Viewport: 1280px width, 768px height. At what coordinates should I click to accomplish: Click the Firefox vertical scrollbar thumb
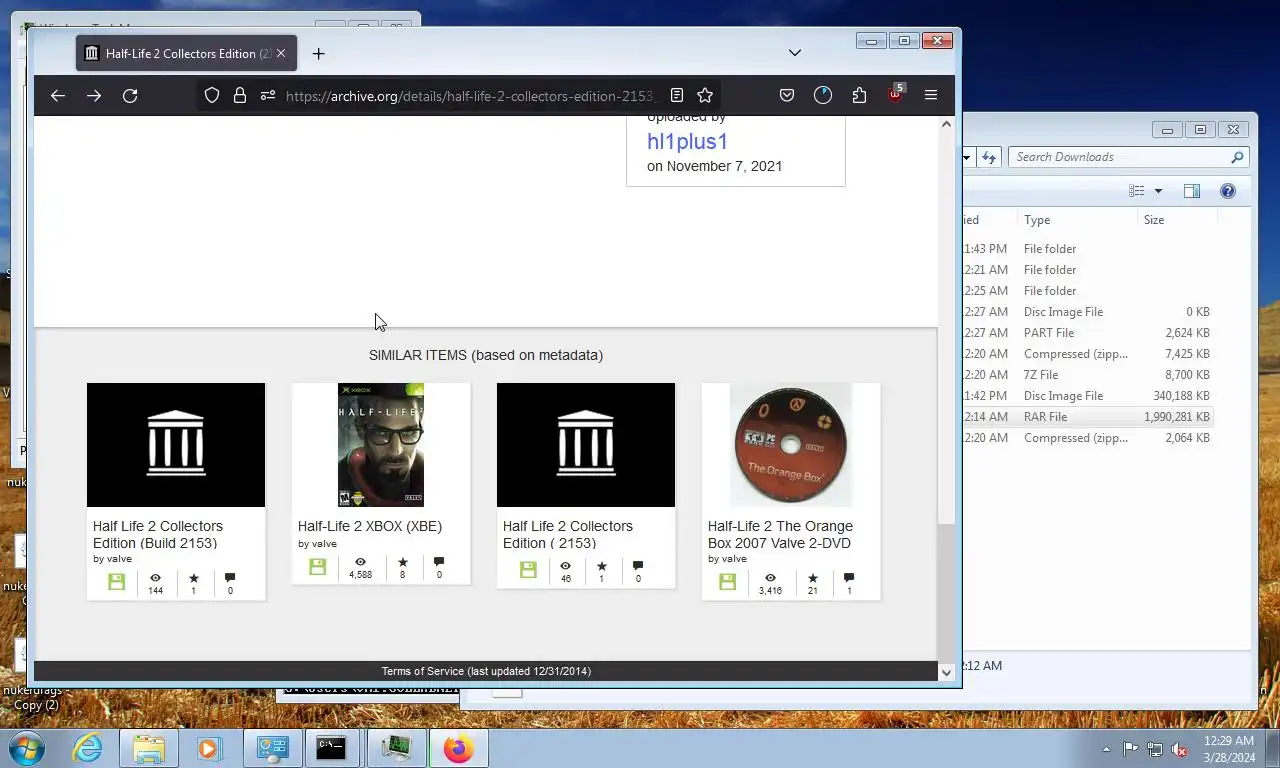(x=946, y=590)
